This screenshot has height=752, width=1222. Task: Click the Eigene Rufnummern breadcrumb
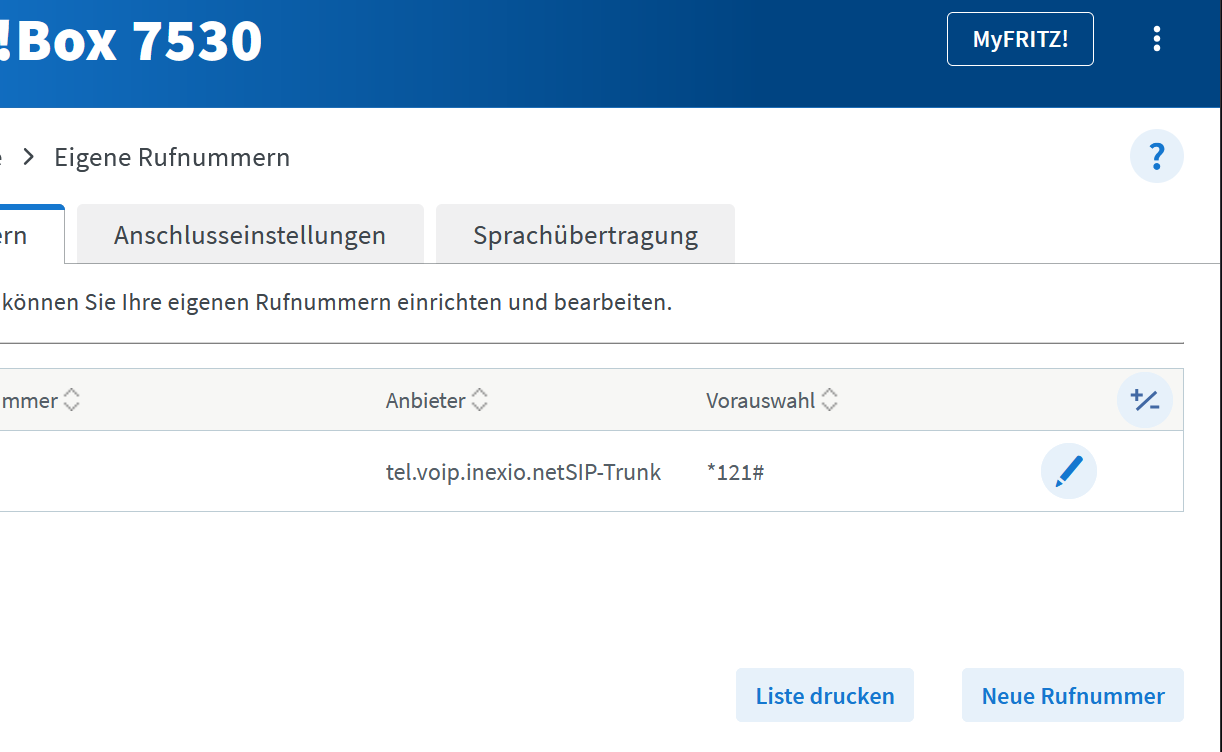click(172, 157)
